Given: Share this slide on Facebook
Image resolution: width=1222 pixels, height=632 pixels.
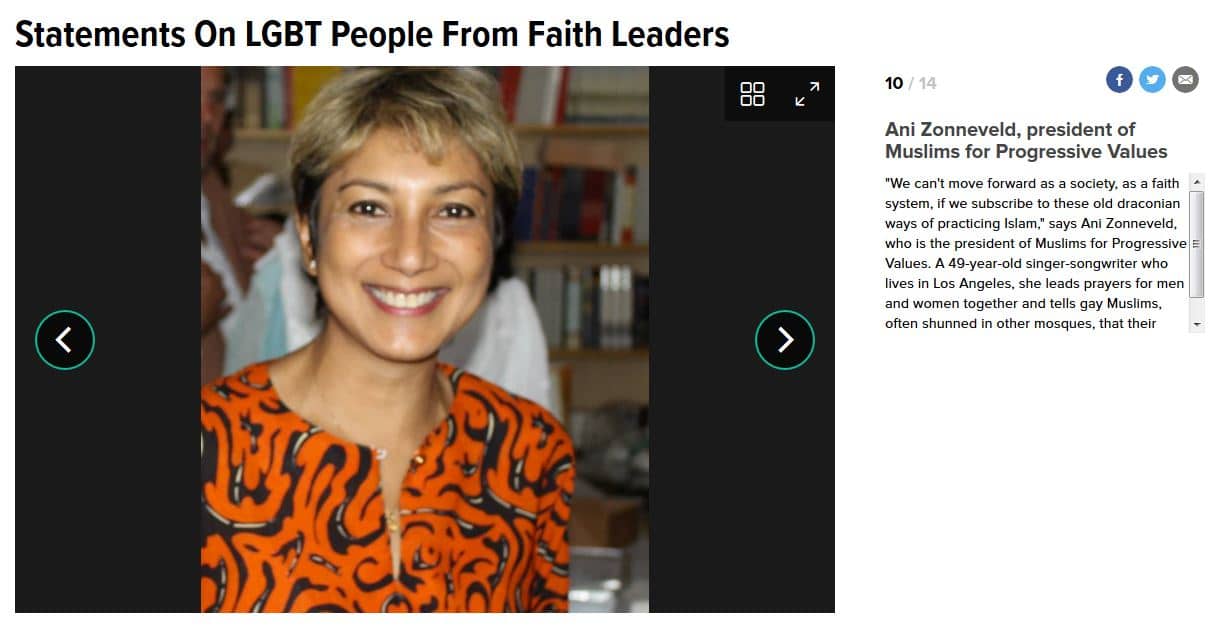Looking at the screenshot, I should [x=1119, y=80].
